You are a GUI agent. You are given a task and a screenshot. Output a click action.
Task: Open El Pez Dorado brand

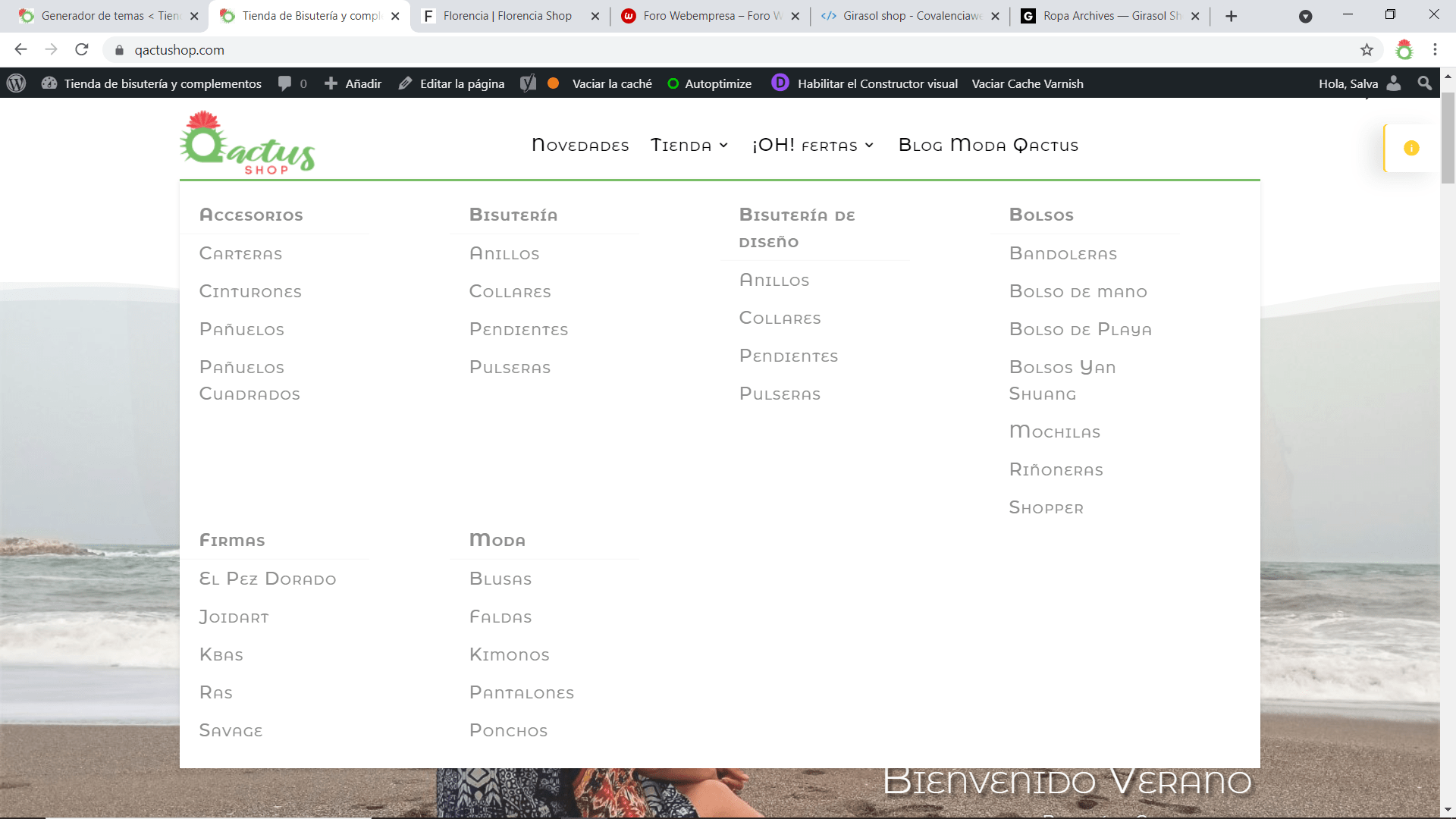(268, 579)
